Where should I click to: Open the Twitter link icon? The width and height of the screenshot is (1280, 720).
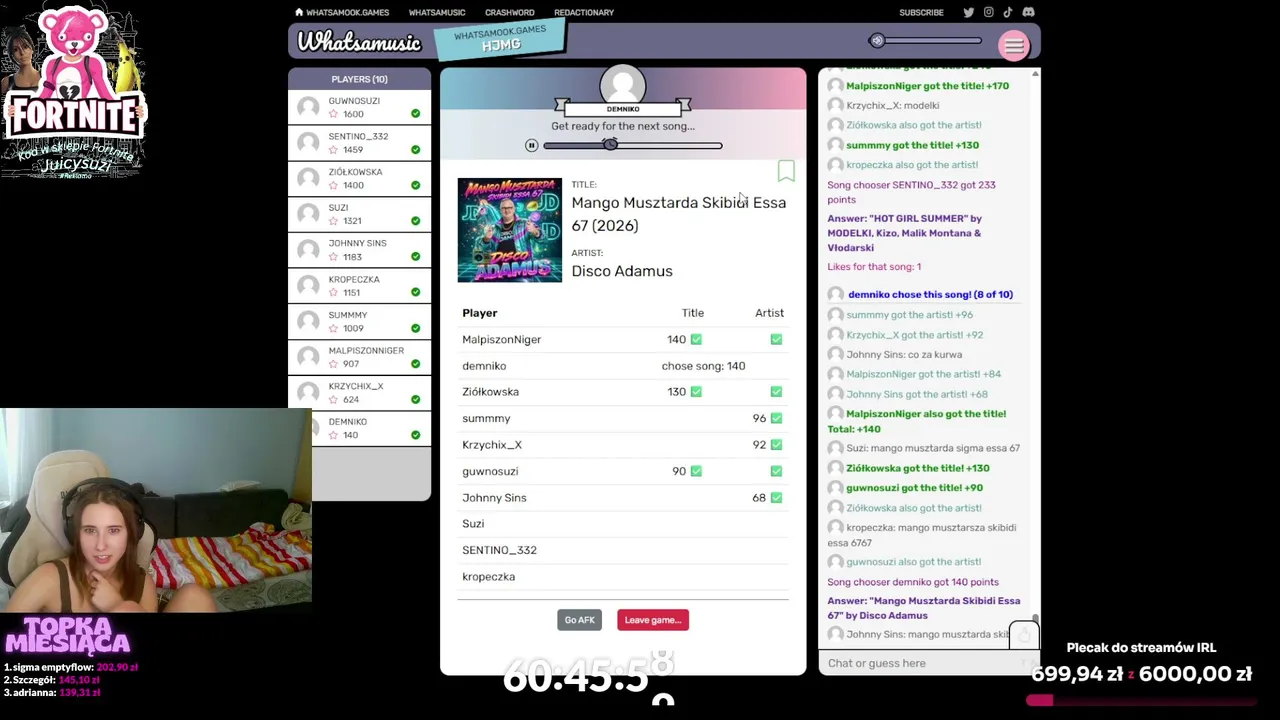coord(968,12)
